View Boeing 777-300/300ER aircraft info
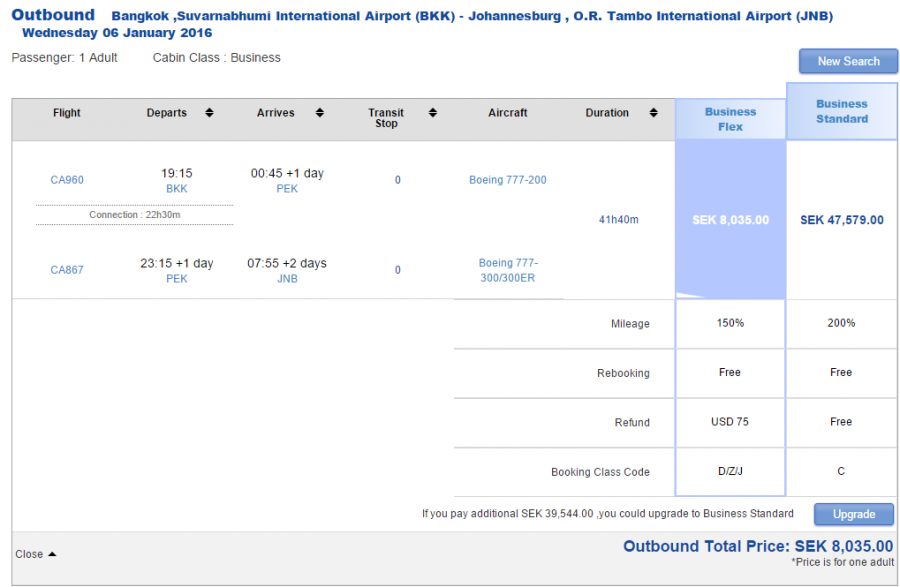The width and height of the screenshot is (900, 587). (x=507, y=270)
